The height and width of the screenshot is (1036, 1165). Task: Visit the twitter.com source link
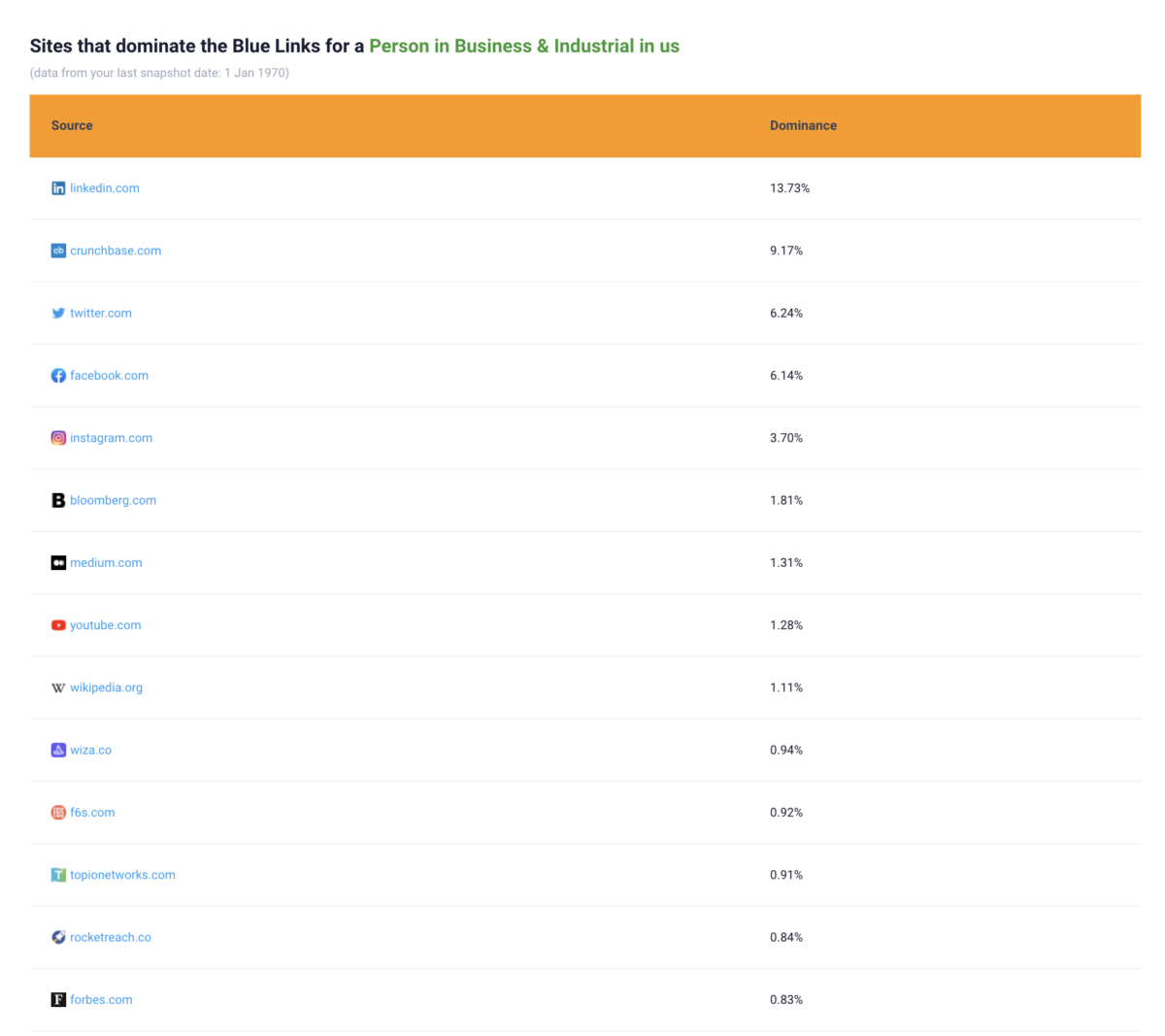pos(101,313)
